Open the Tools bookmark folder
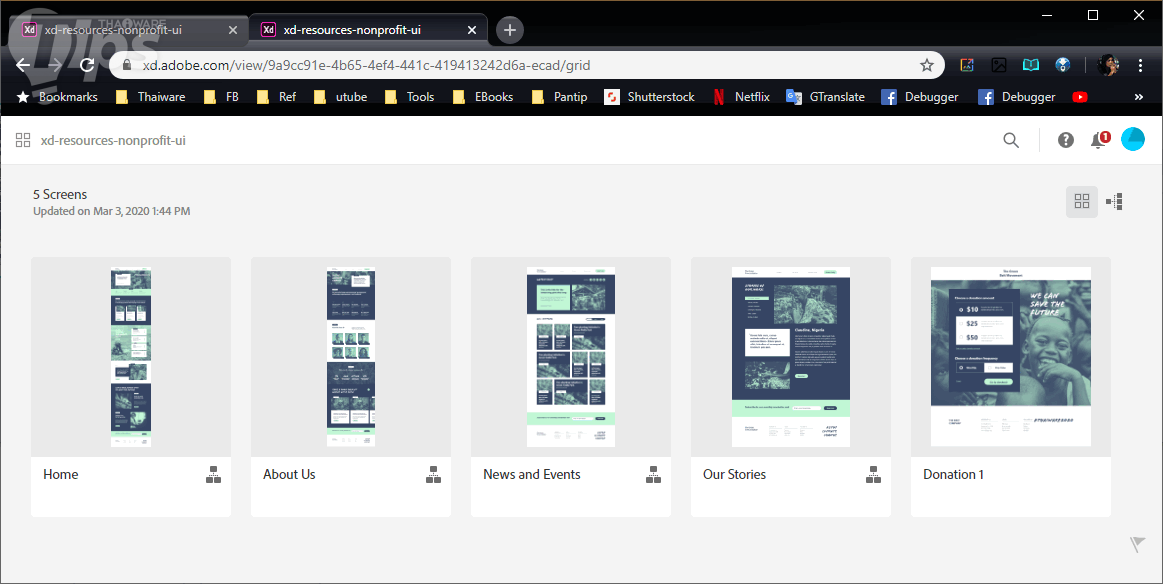 pyautogui.click(x=409, y=96)
